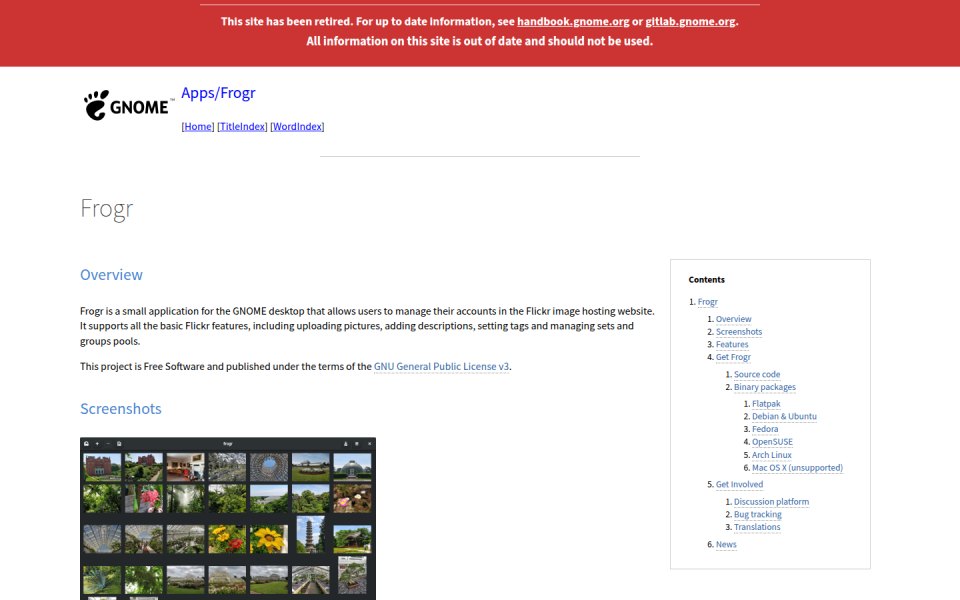Jump to Overview in the contents
The image size is (960, 600).
[733, 319]
